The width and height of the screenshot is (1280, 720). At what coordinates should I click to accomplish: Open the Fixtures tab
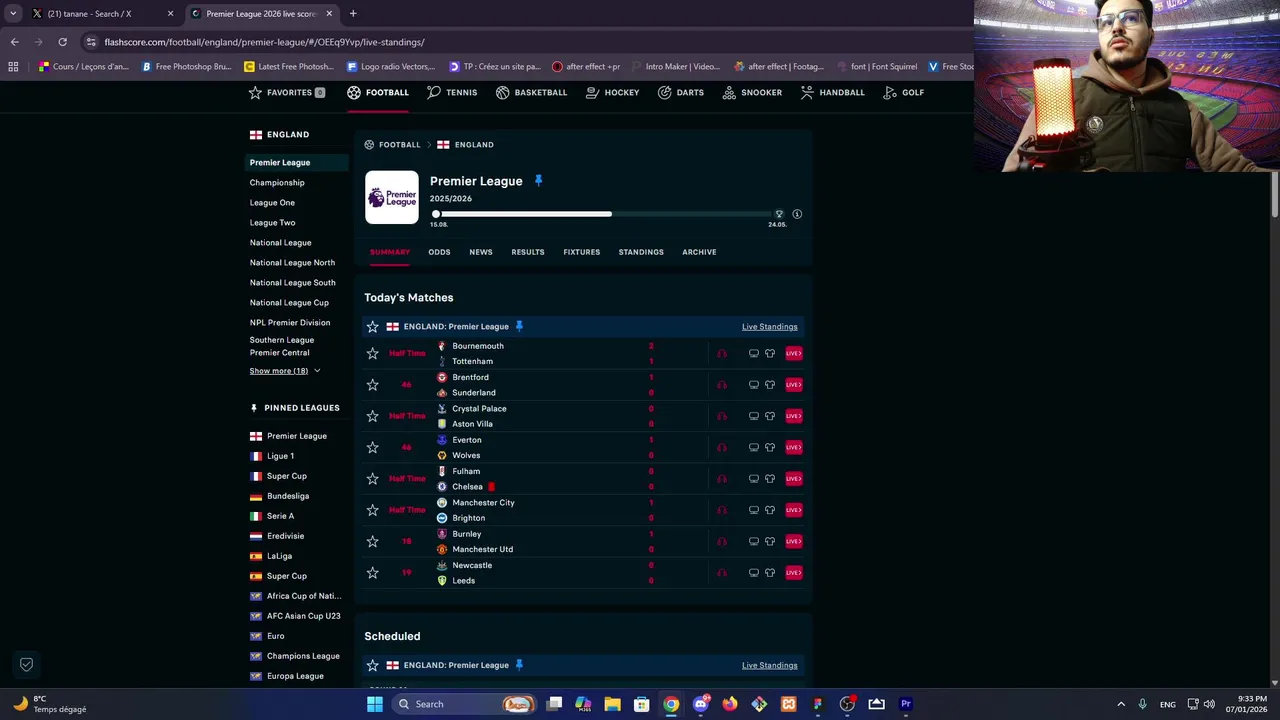point(581,252)
